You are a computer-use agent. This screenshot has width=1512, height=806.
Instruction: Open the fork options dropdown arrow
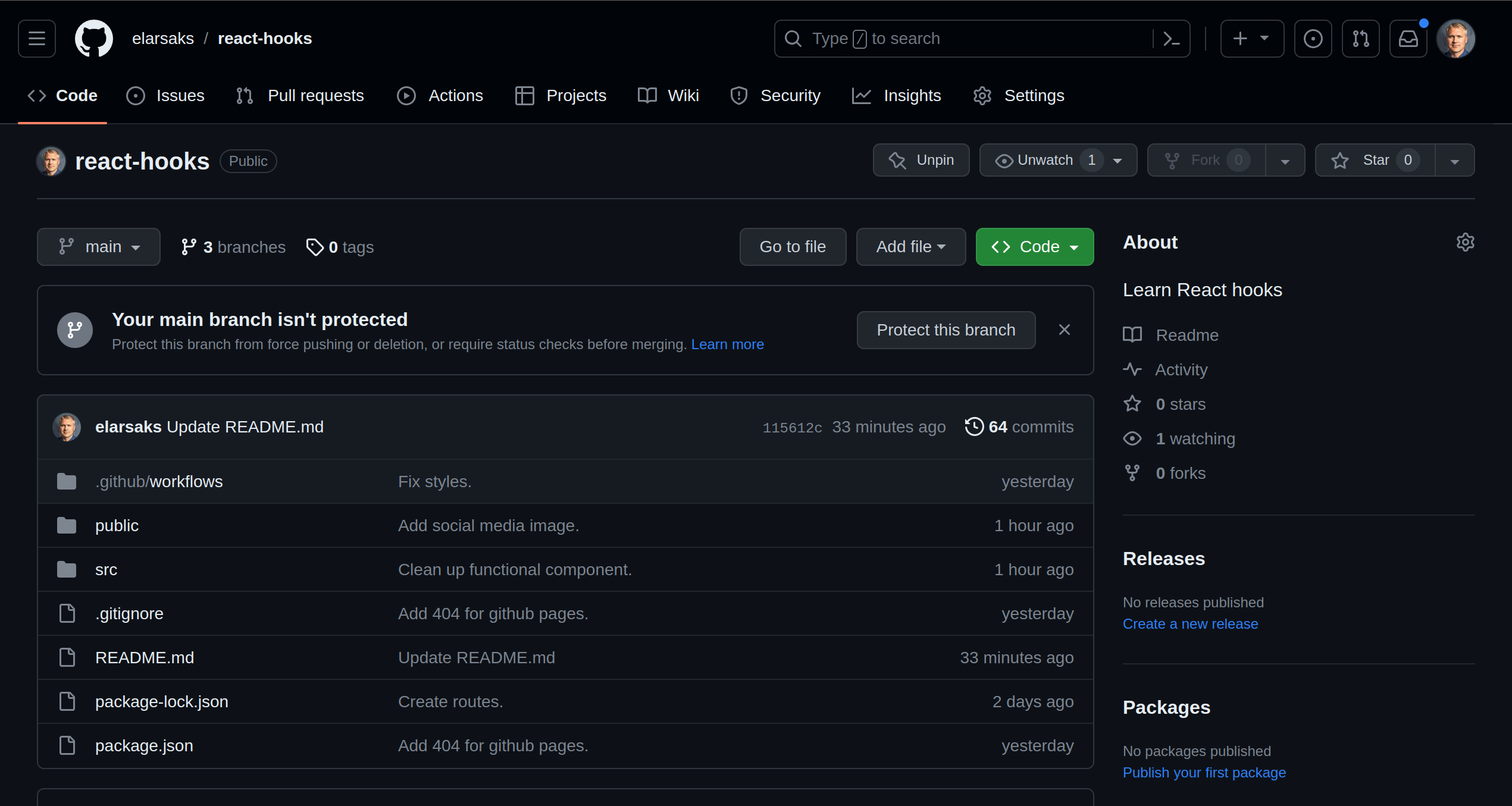(x=1285, y=161)
